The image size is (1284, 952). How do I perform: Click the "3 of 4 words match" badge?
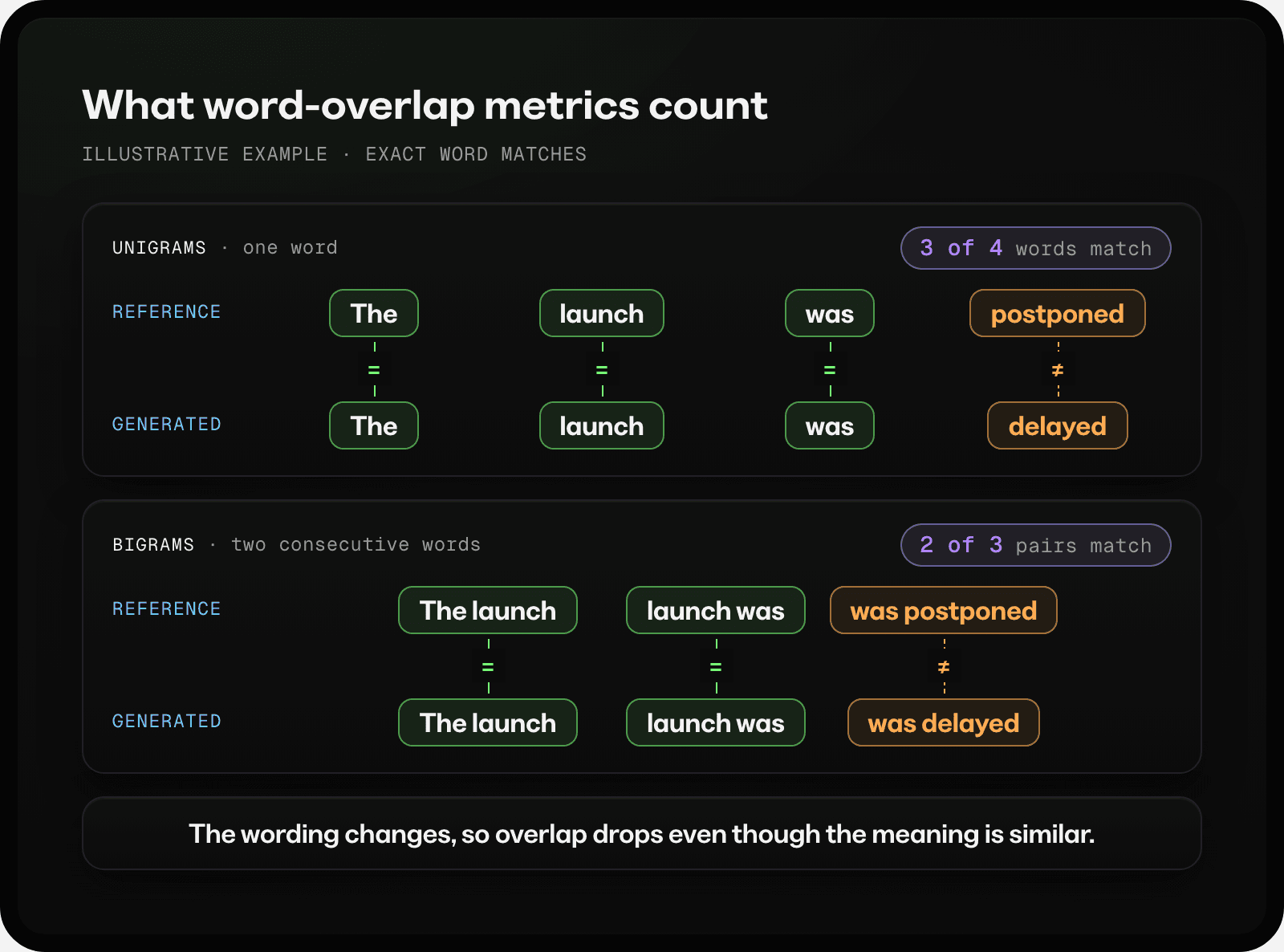pos(1035,248)
